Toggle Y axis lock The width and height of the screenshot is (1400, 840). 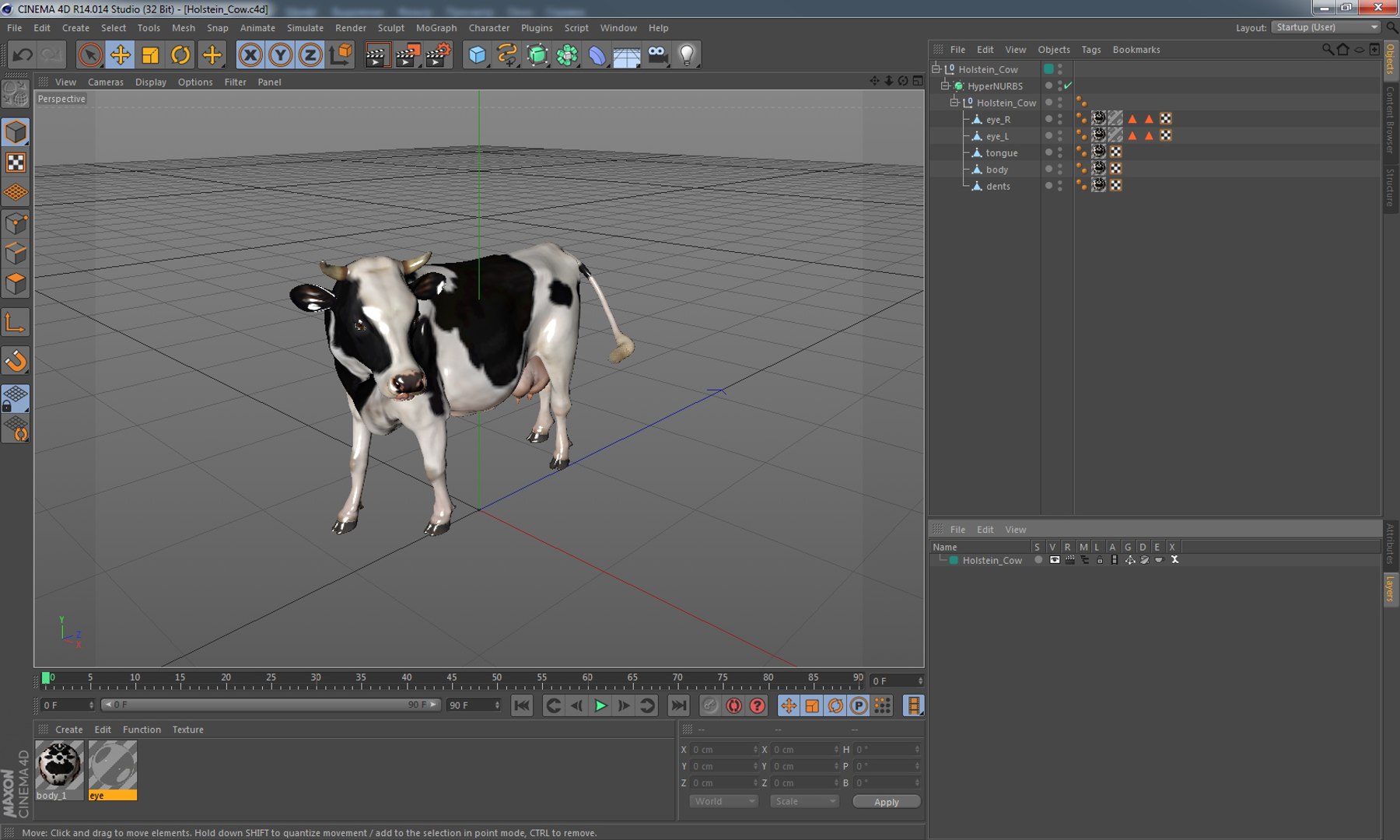281,55
